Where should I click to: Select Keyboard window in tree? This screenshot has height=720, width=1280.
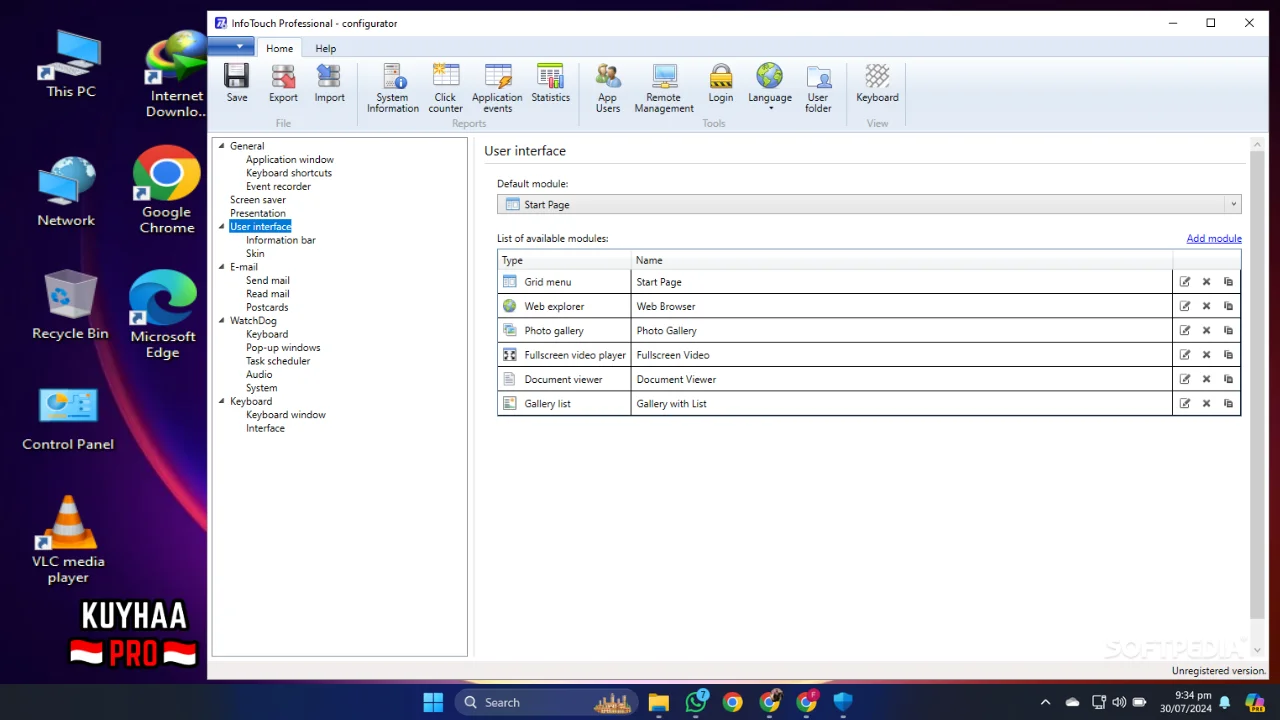286,415
